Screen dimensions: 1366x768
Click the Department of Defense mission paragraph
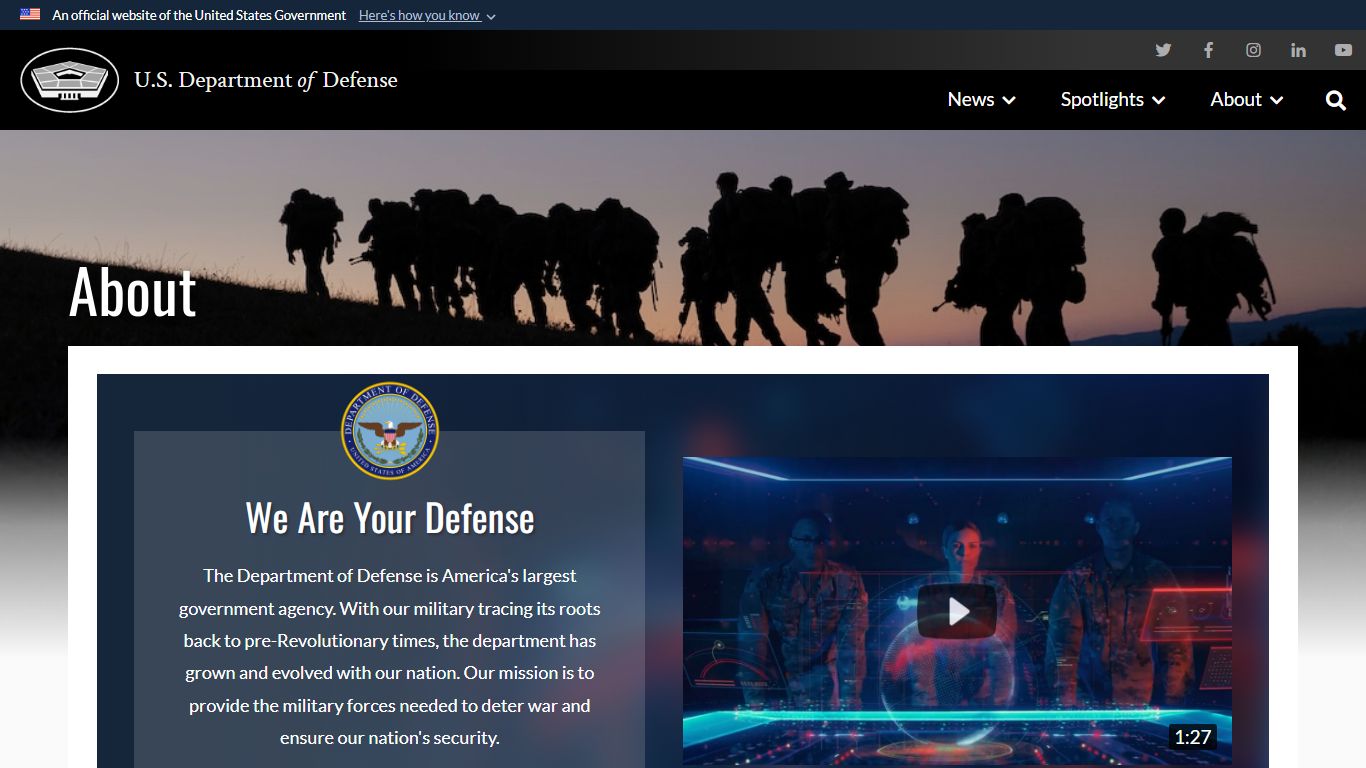(x=390, y=656)
